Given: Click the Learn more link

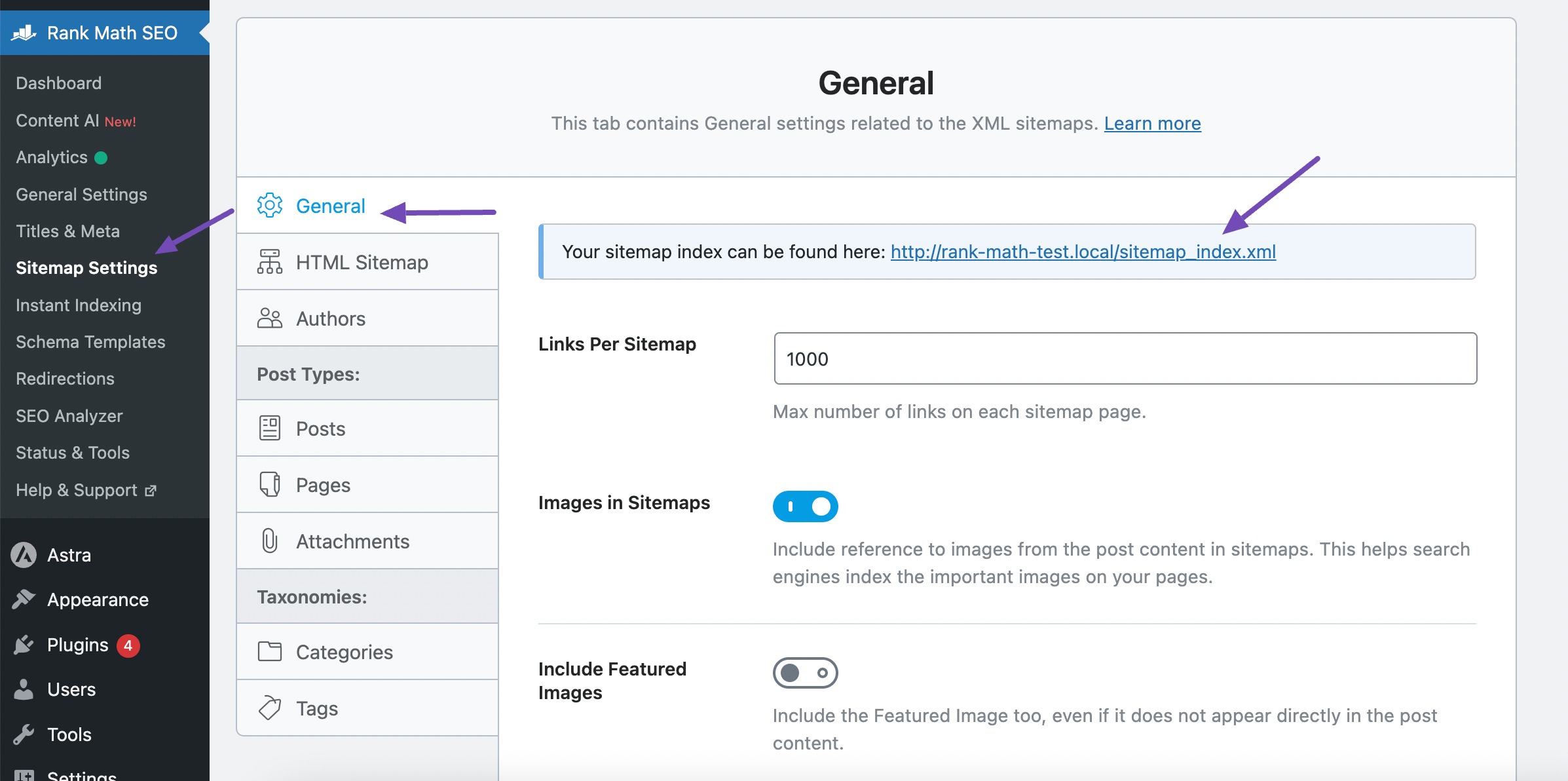Looking at the screenshot, I should (1152, 123).
